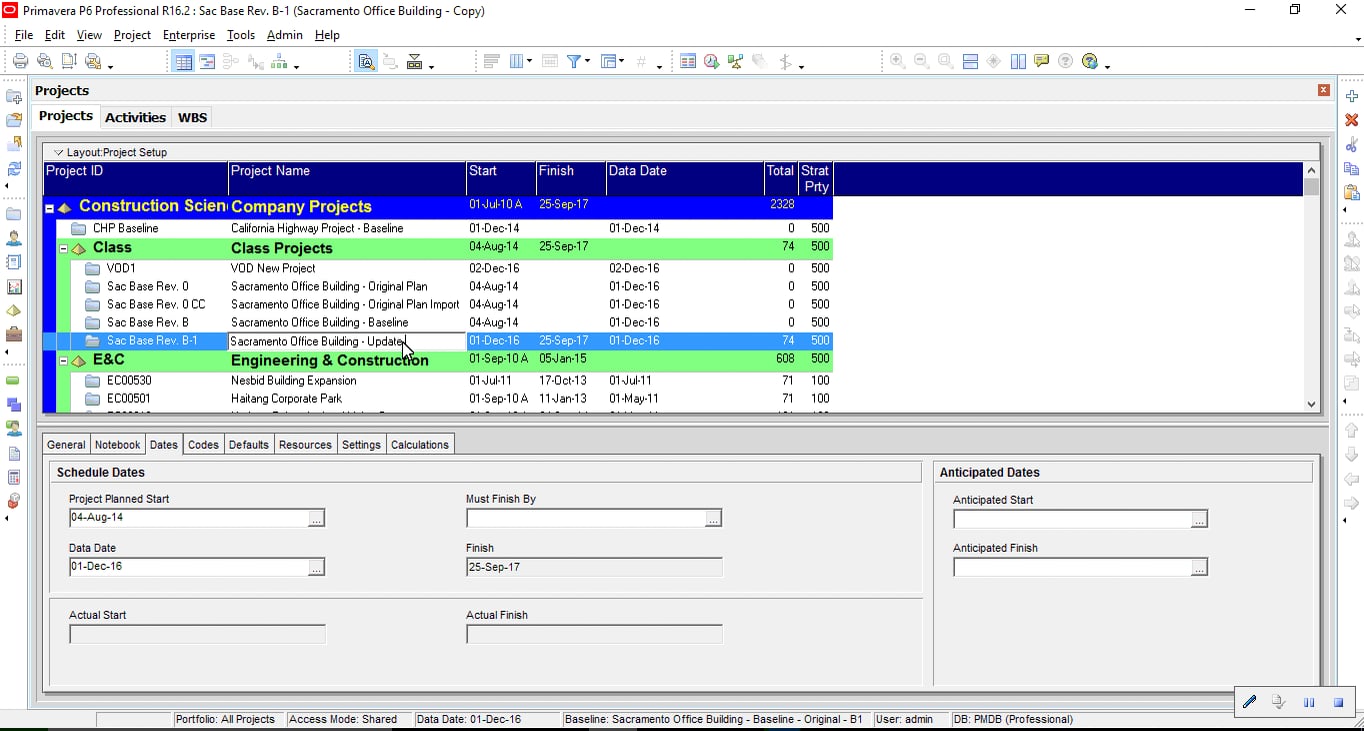
Task: Open the Enterprise menu
Action: coord(189,35)
